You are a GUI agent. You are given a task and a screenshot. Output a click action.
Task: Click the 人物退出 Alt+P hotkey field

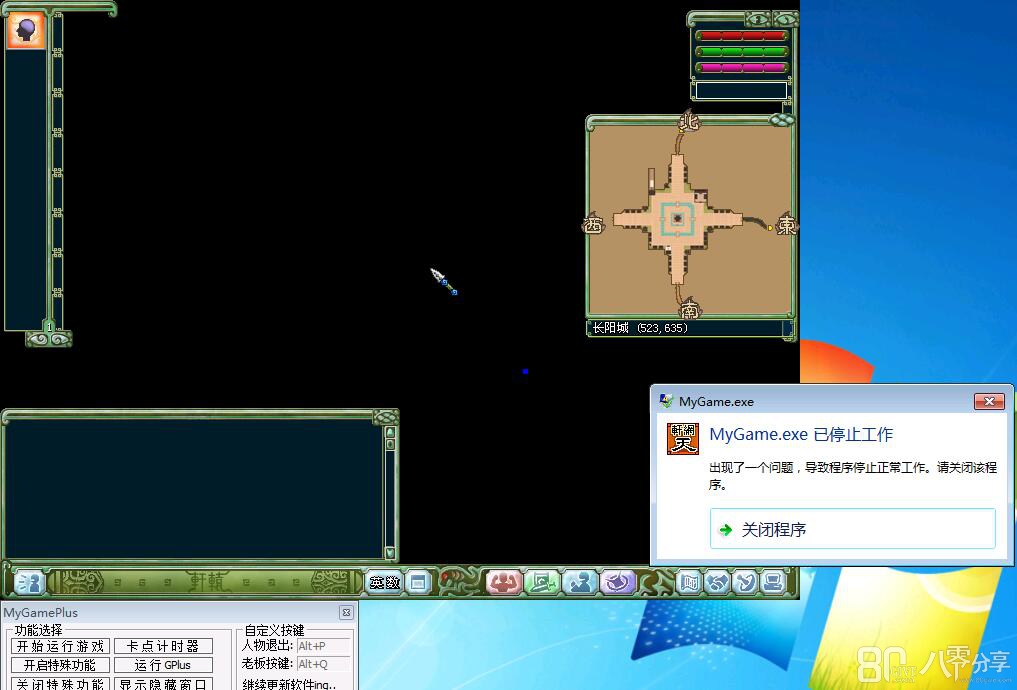(323, 646)
